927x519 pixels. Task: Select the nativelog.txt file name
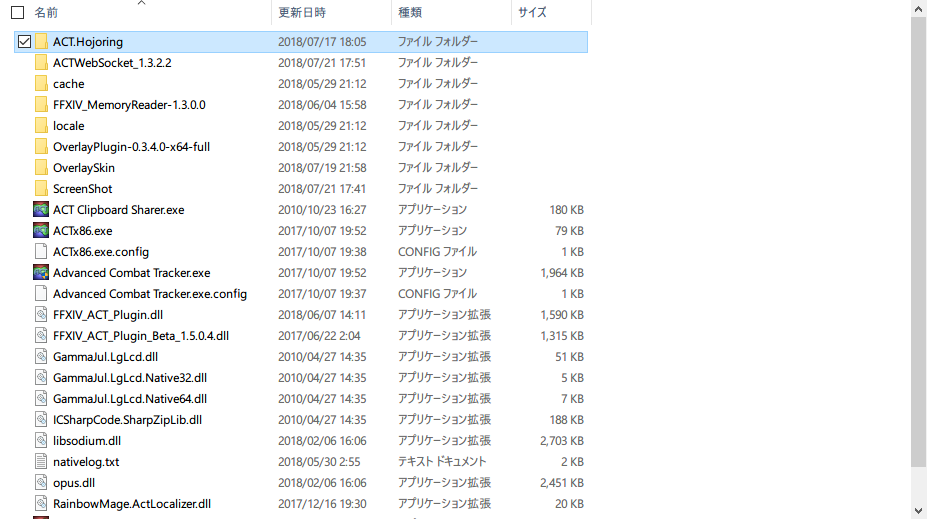[x=86, y=461]
